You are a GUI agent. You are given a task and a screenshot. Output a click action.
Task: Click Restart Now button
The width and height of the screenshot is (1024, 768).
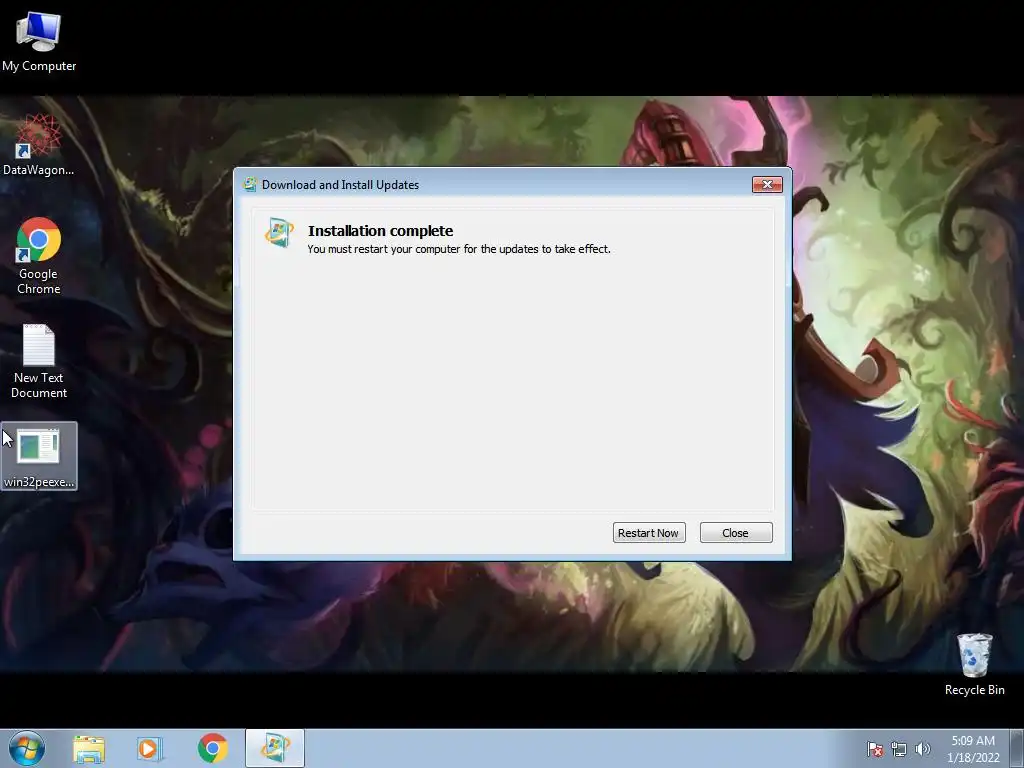point(648,533)
